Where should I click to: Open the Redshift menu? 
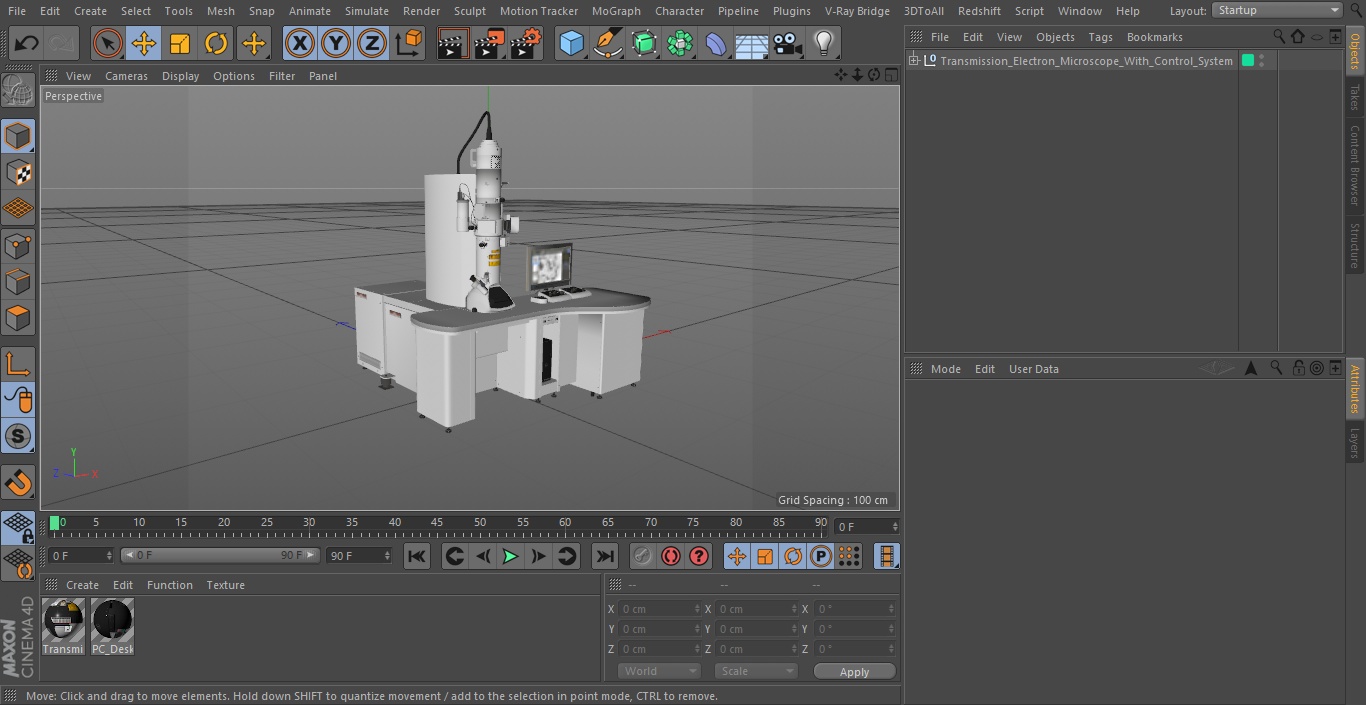979,11
